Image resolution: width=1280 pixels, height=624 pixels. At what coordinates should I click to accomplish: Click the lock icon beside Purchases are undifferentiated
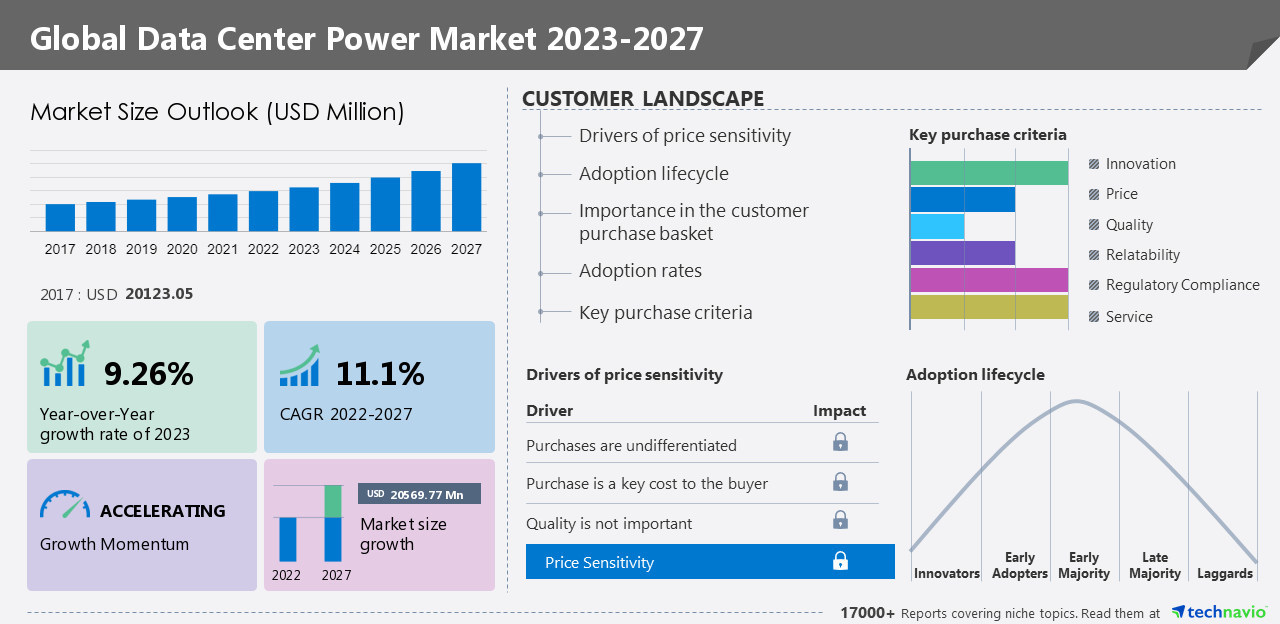coord(840,442)
